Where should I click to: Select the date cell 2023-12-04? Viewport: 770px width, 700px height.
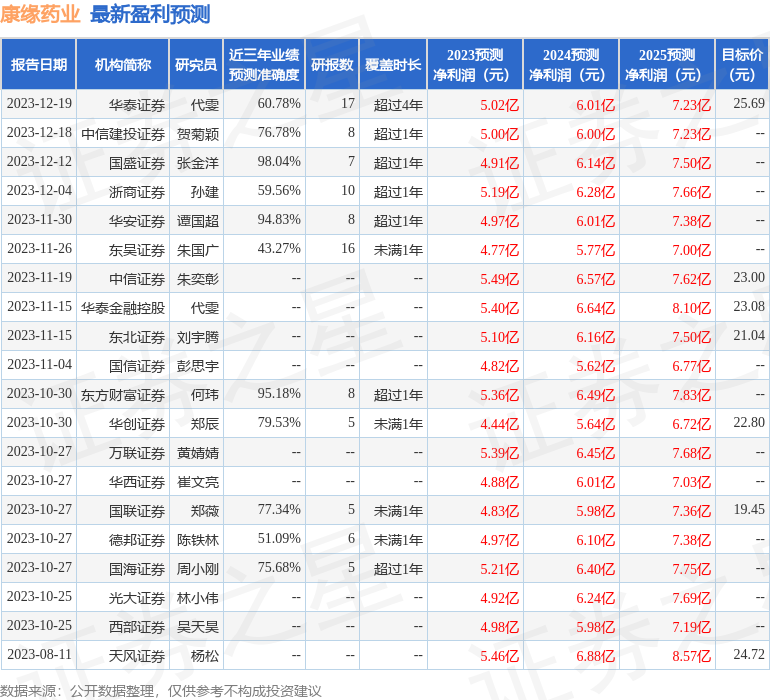39,191
